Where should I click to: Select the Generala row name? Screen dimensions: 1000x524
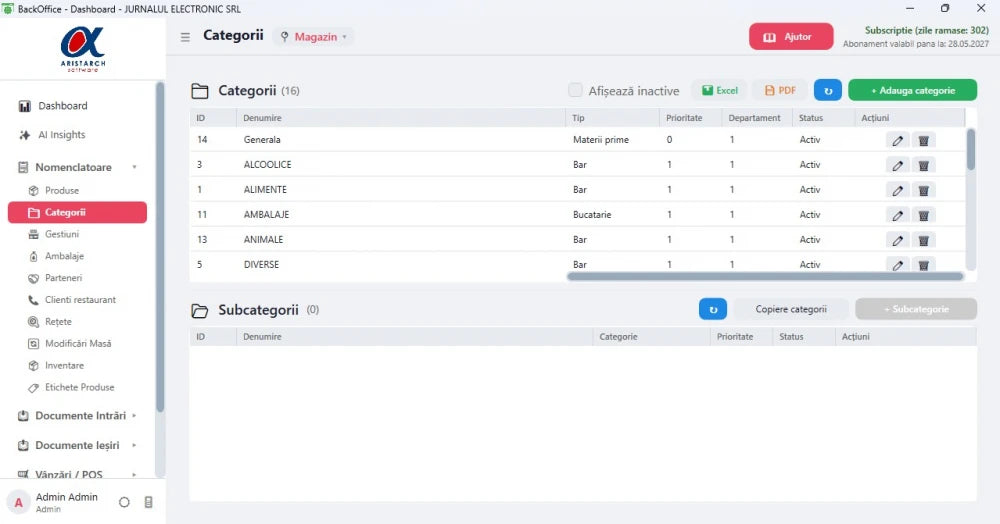point(262,140)
